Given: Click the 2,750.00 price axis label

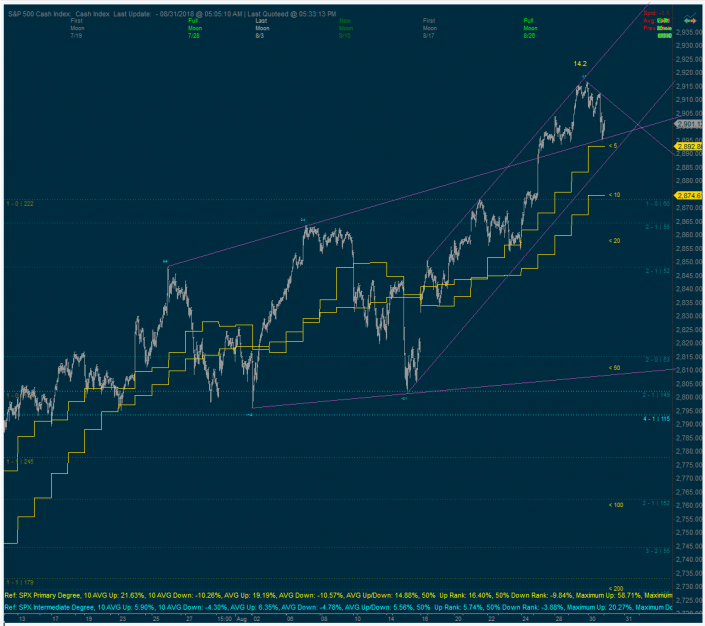Looking at the screenshot, I should [x=689, y=532].
